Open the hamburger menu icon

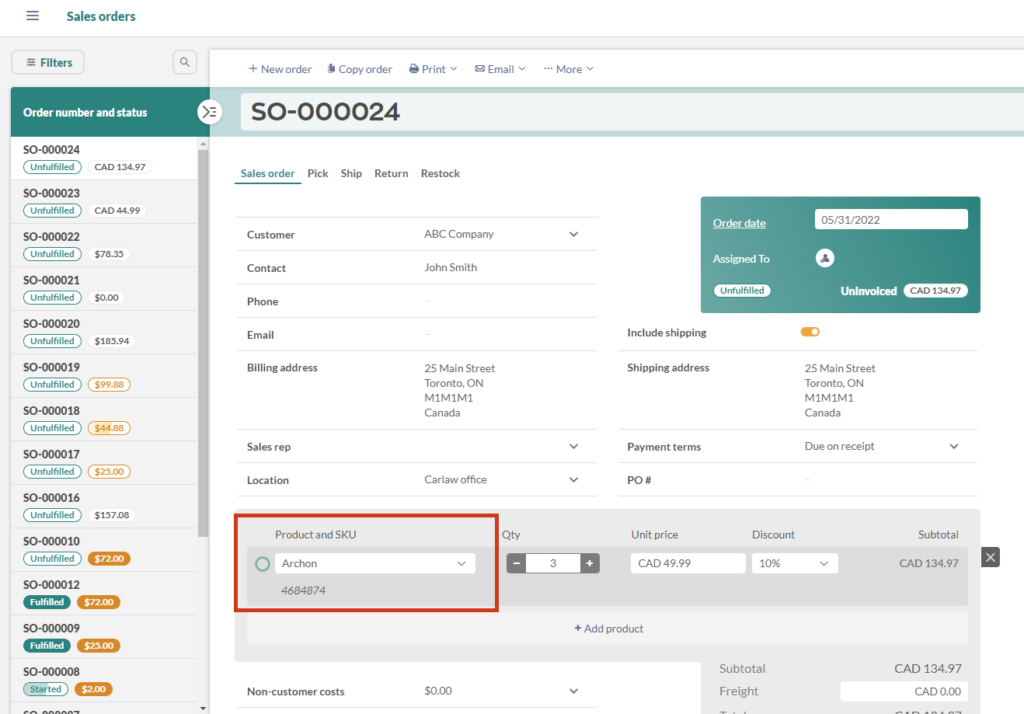tap(33, 16)
